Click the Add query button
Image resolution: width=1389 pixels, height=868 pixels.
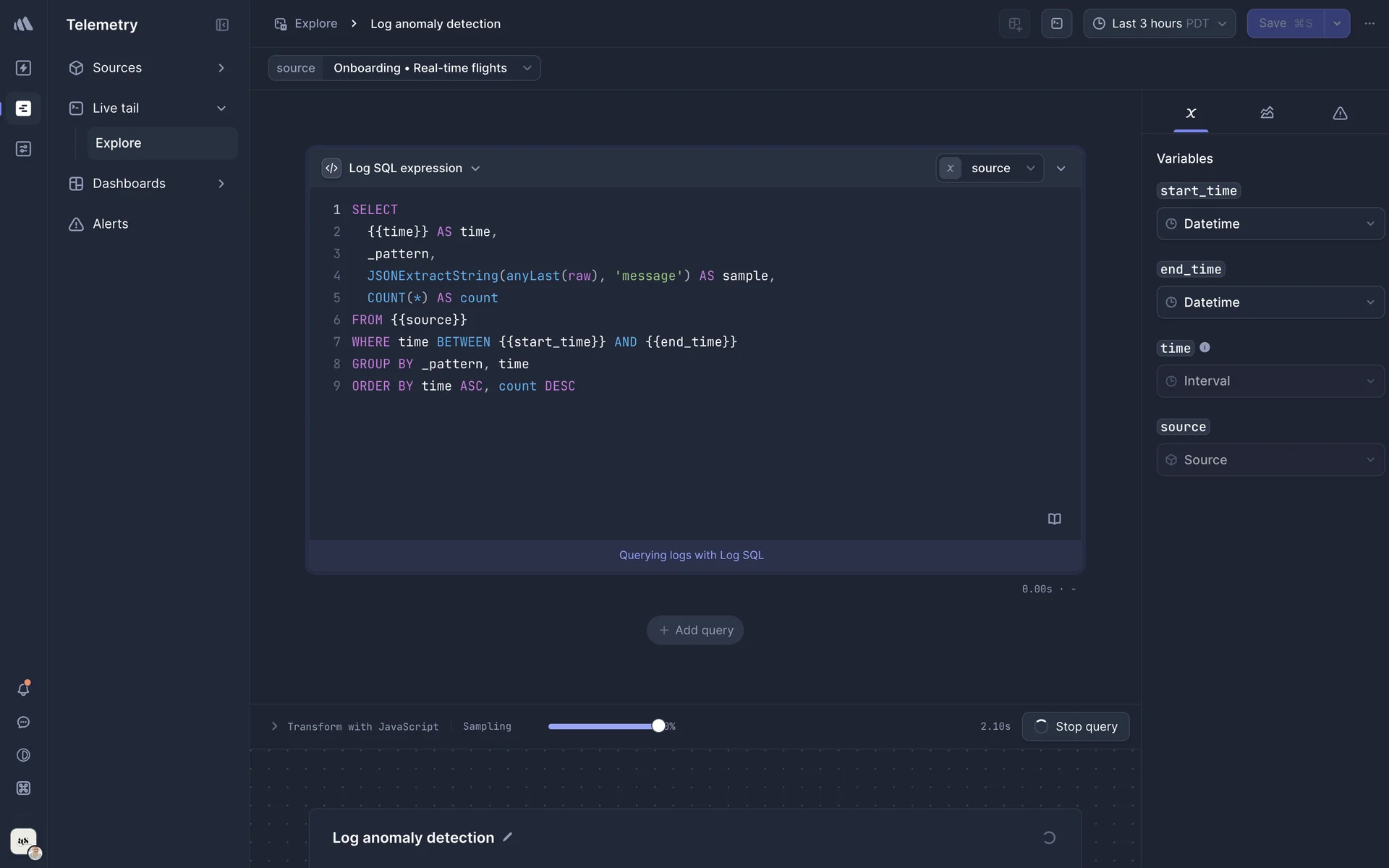click(x=694, y=630)
